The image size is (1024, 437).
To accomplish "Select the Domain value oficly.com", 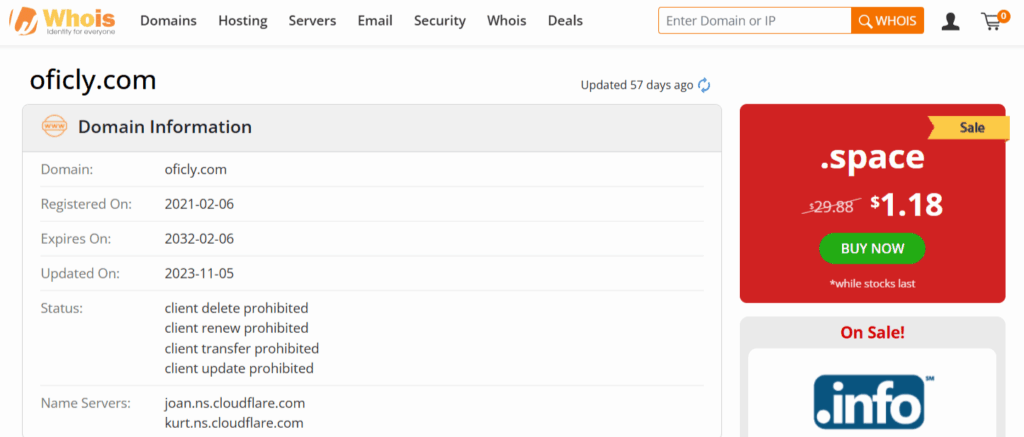I will 195,170.
